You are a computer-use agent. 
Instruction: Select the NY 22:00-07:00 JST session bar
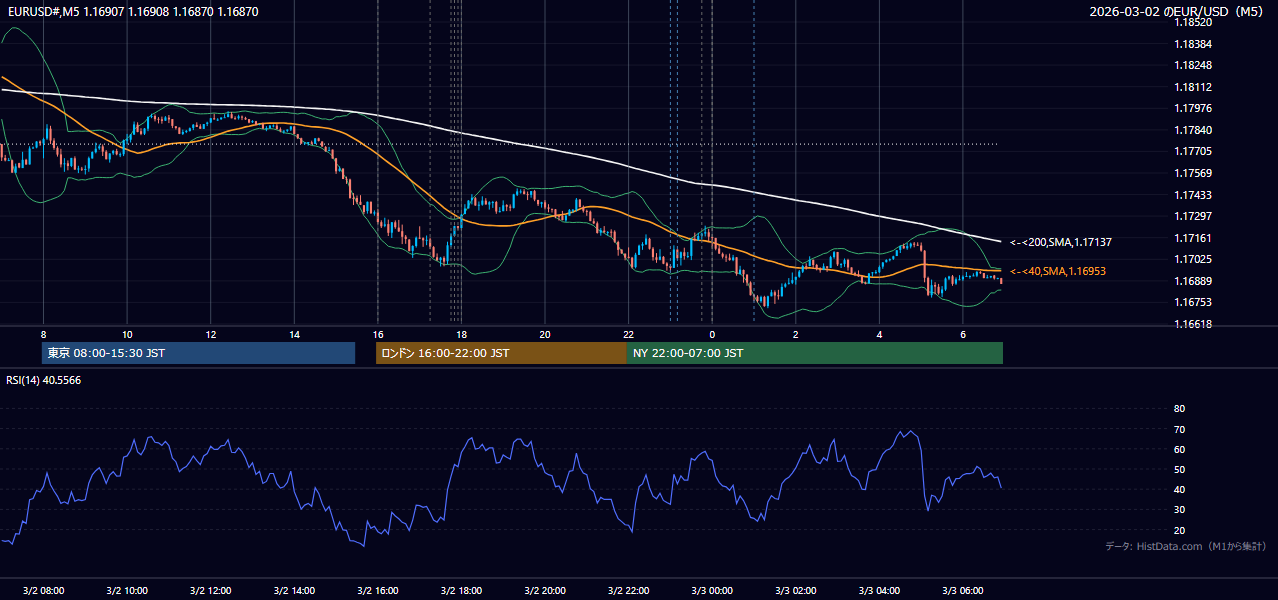point(815,353)
